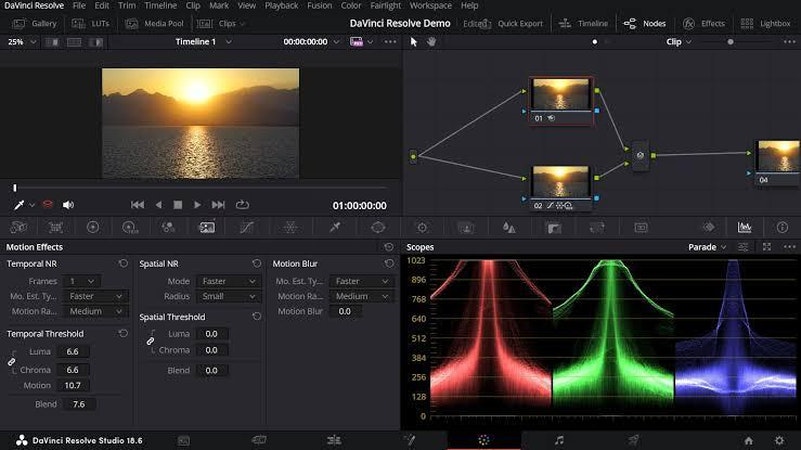The image size is (801, 450).
Task: Open the LUTs panel
Action: pos(91,23)
